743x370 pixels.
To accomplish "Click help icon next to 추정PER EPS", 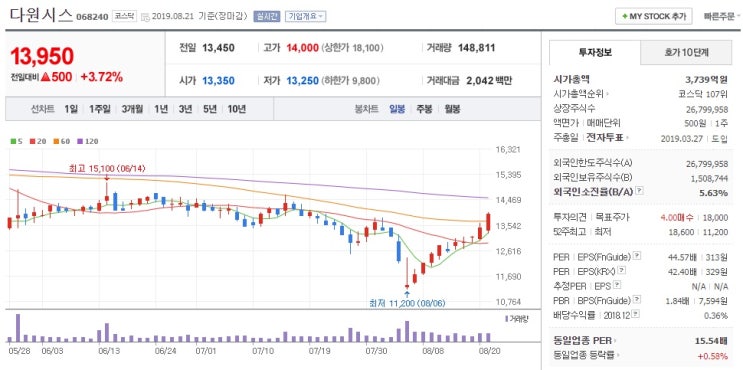I will (616, 286).
